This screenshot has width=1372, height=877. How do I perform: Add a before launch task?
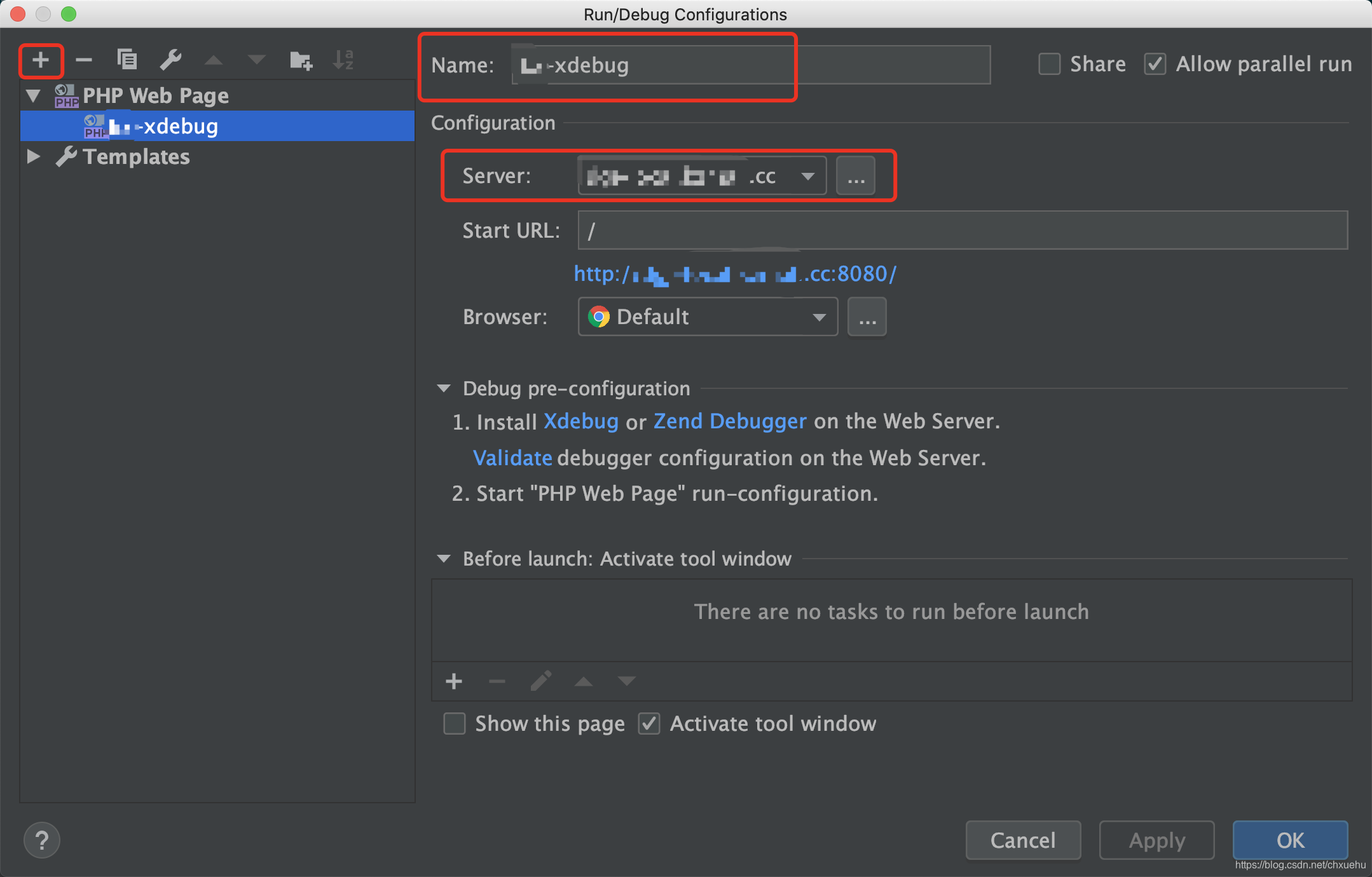(454, 682)
